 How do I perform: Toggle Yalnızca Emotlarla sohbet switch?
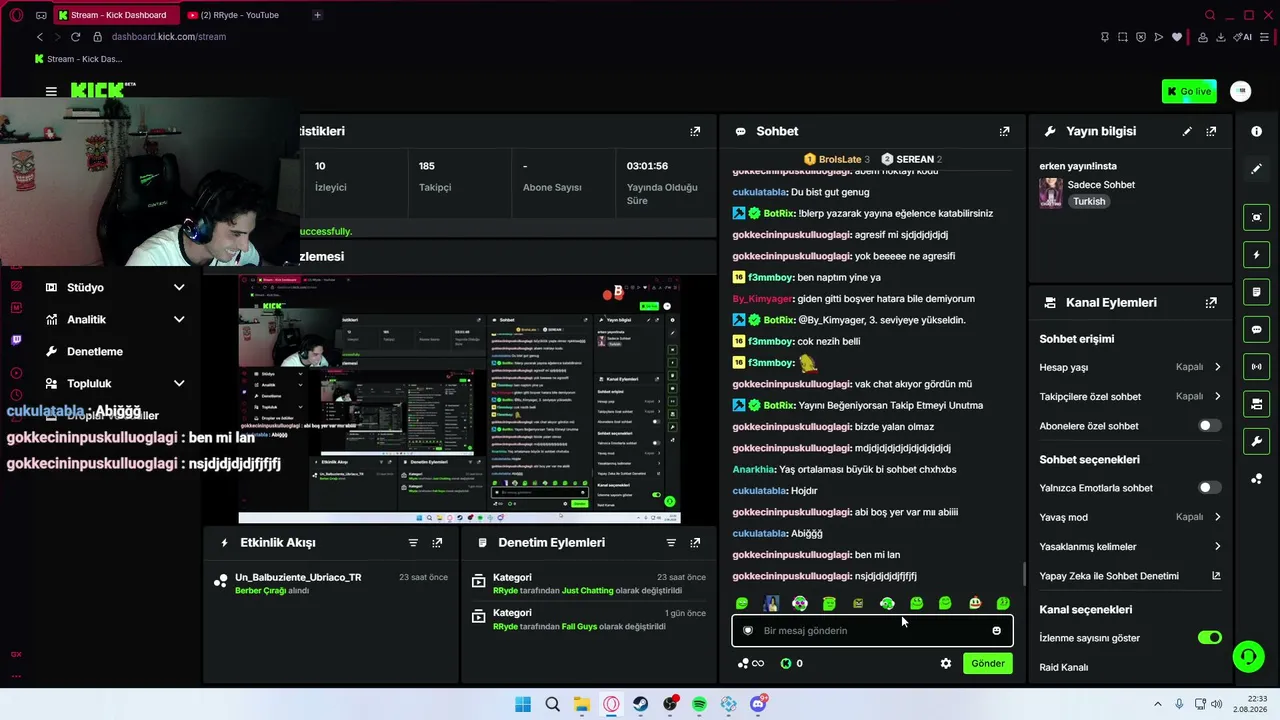click(1210, 488)
